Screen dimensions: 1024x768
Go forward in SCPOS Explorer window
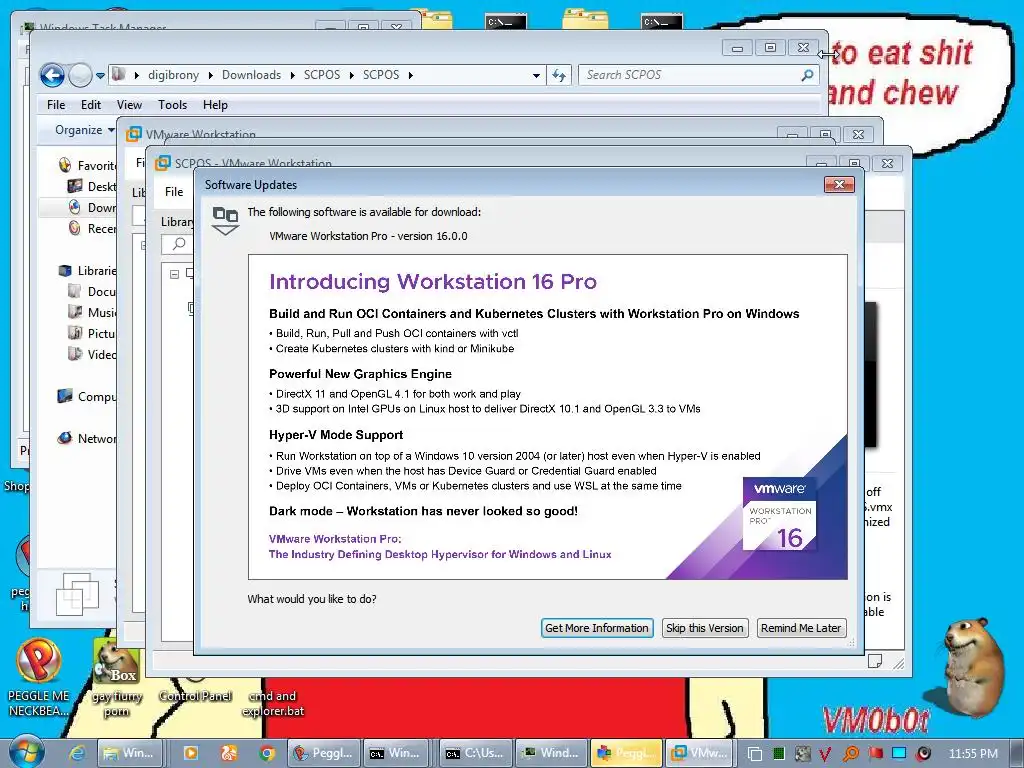click(80, 75)
